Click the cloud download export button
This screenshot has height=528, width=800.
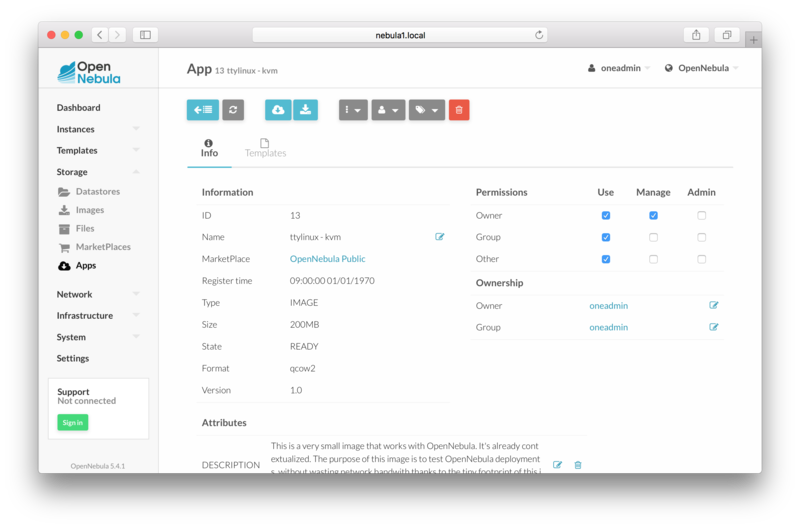[x=278, y=110]
